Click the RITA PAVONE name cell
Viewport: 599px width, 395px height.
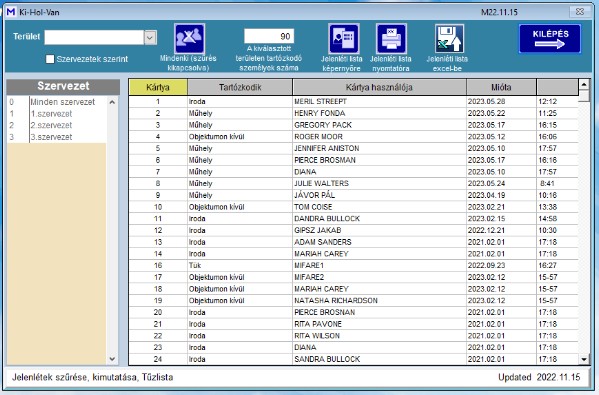(379, 324)
